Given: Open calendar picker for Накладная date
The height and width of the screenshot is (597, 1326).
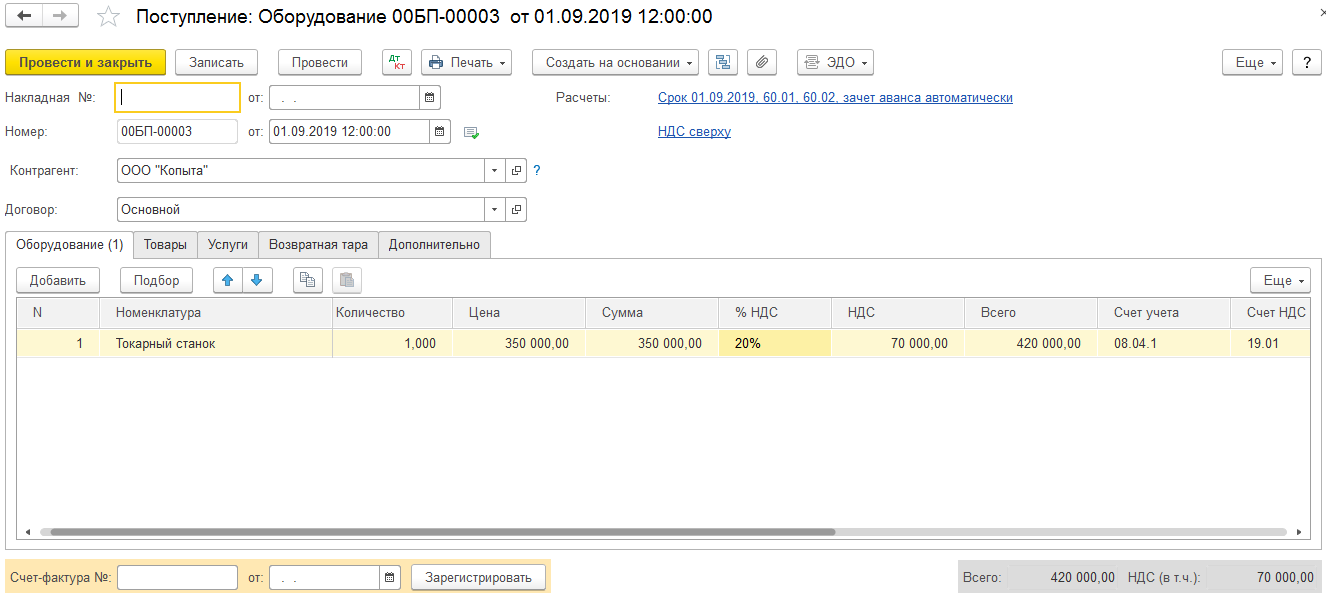Looking at the screenshot, I should 429,98.
